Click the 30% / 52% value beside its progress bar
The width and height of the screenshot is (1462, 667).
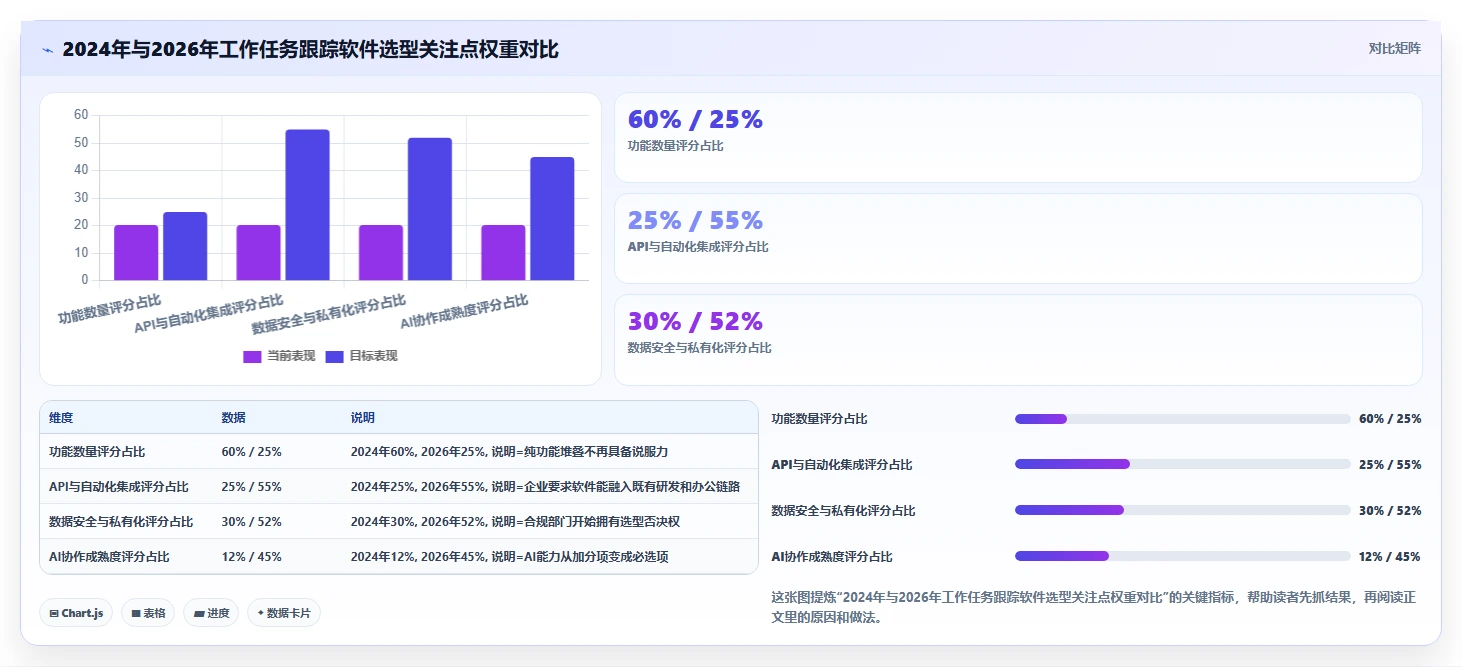[1390, 511]
